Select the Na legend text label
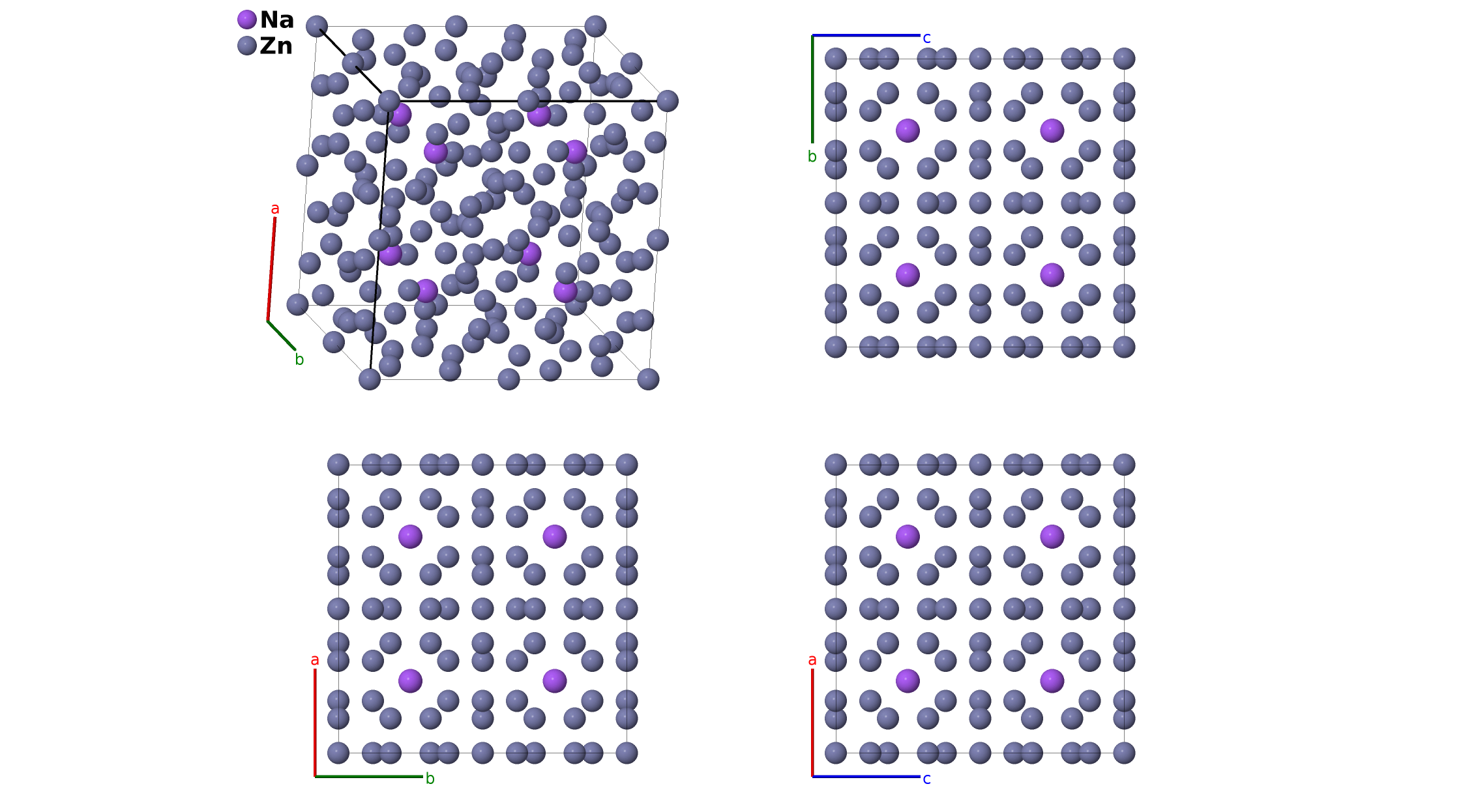The width and height of the screenshot is (1463, 812). [x=276, y=20]
